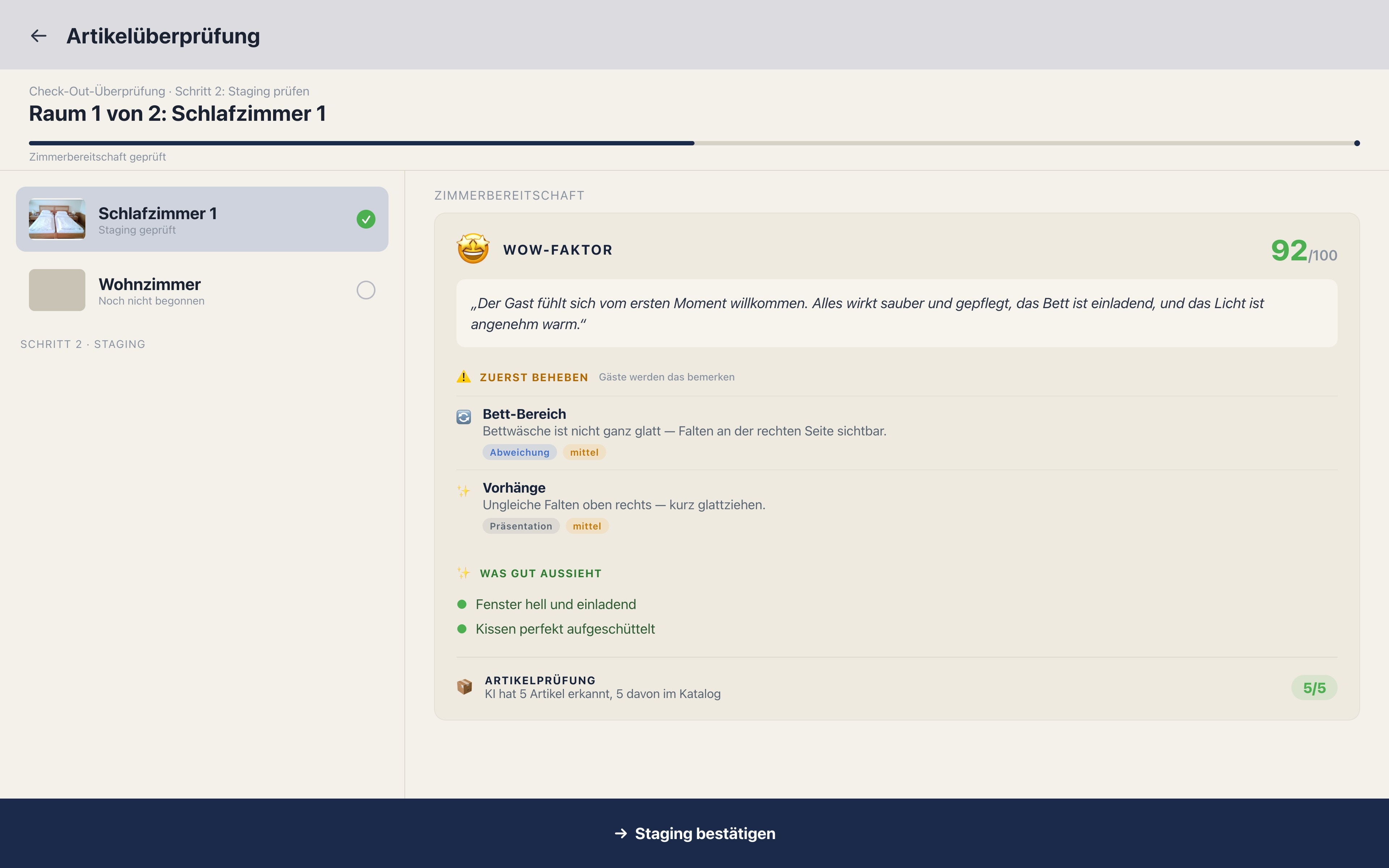
Task: Open the Schlafzimmer 1 room thumbnail
Action: pyautogui.click(x=57, y=219)
